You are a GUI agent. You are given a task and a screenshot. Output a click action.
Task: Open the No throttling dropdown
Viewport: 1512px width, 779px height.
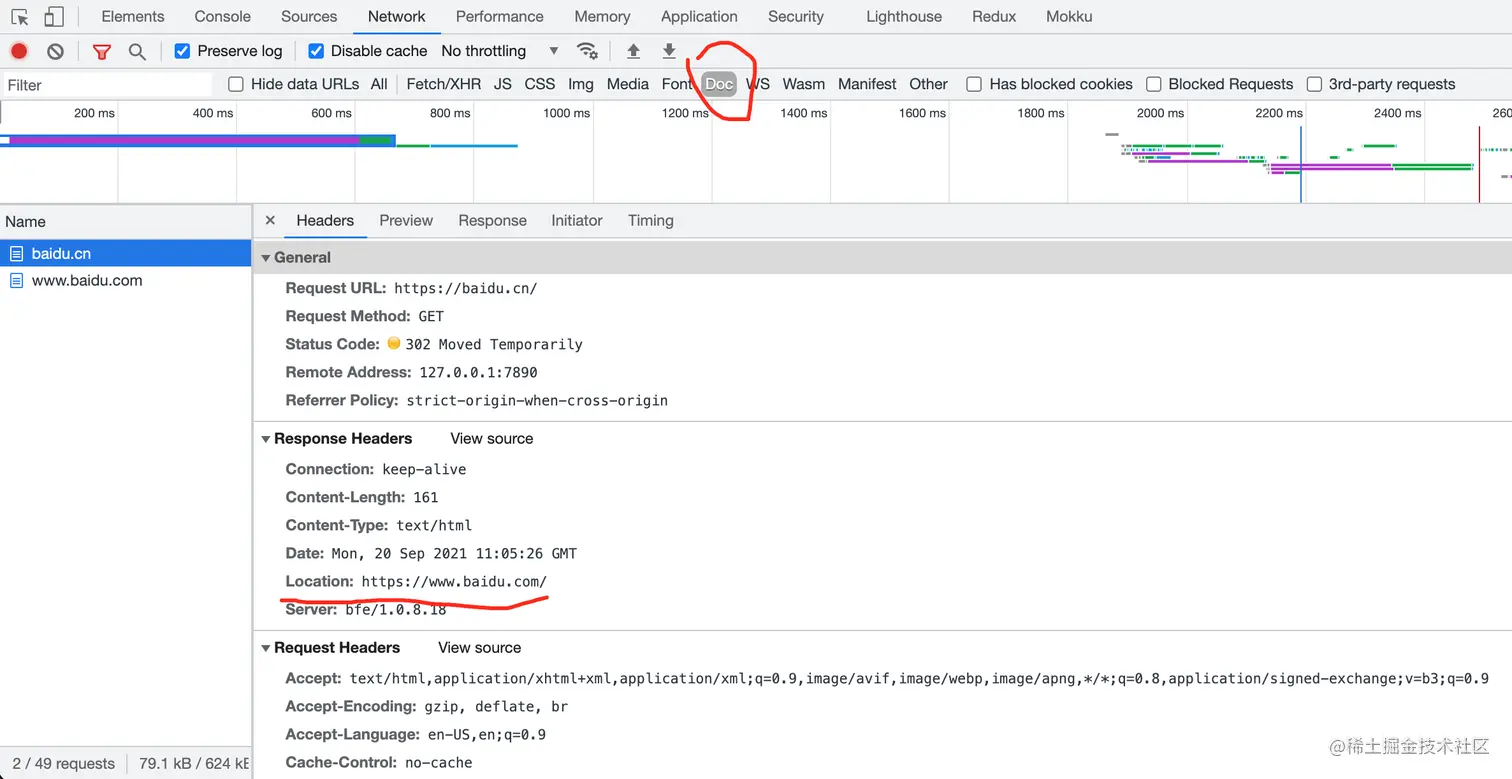(500, 51)
